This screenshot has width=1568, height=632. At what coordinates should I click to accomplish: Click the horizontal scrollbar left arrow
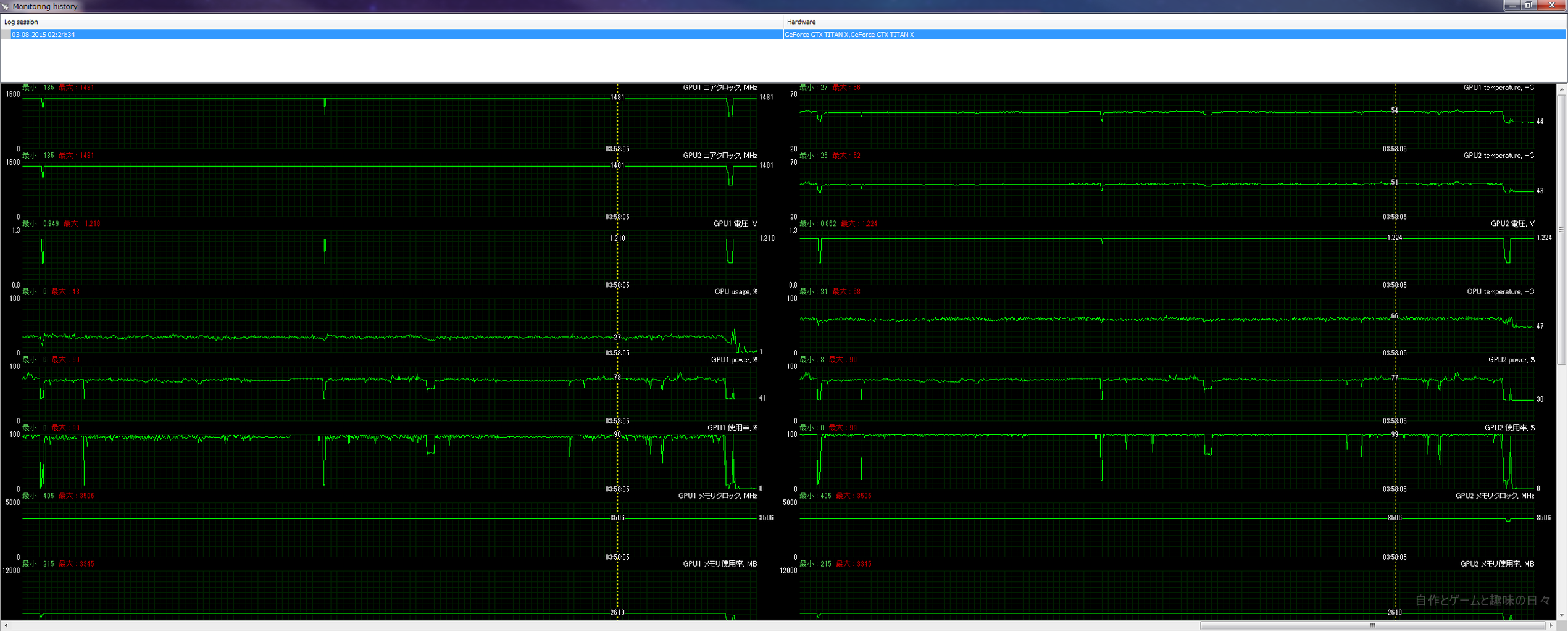(x=6, y=626)
